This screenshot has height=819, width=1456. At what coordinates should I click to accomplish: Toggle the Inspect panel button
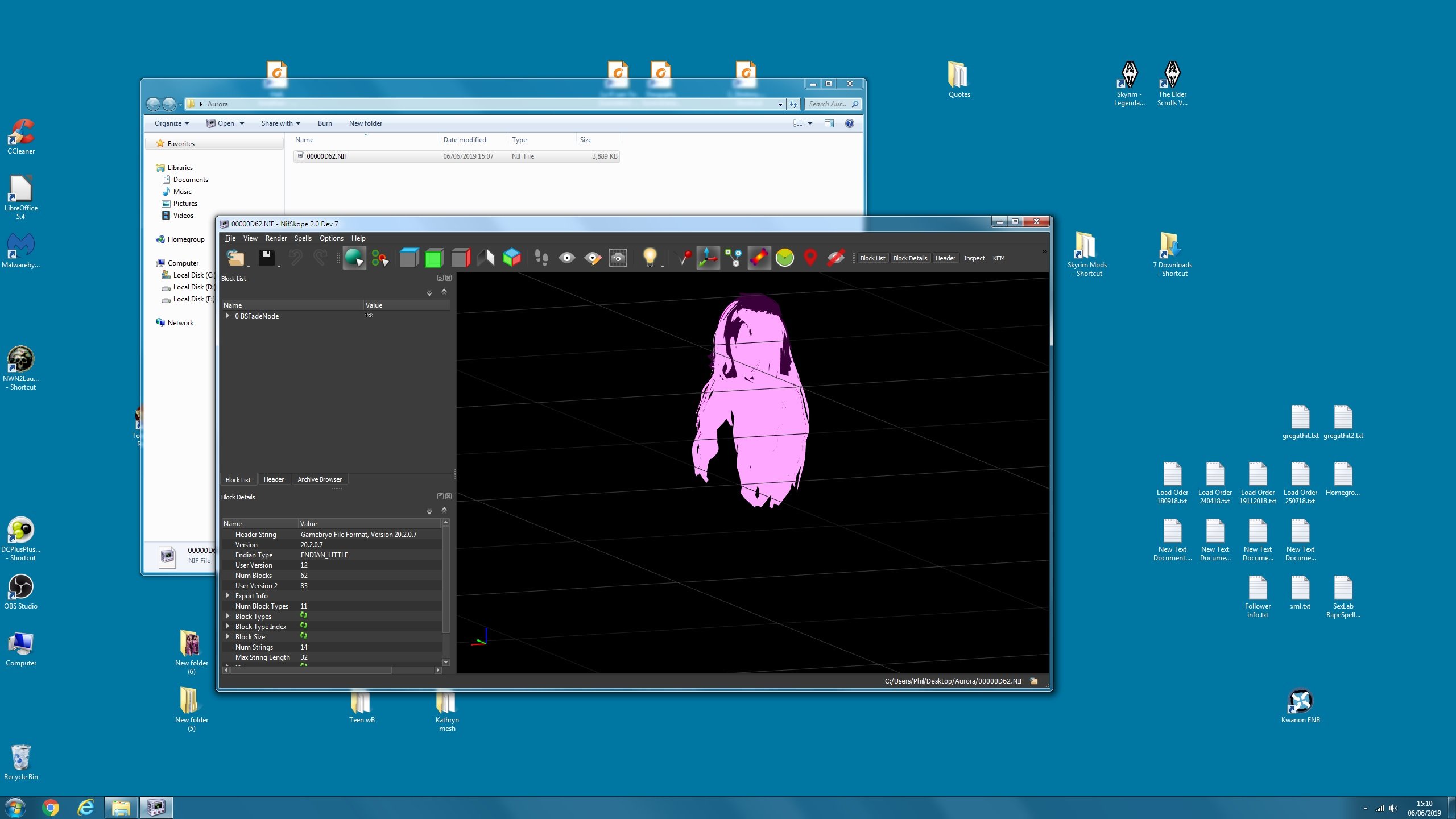[x=974, y=258]
